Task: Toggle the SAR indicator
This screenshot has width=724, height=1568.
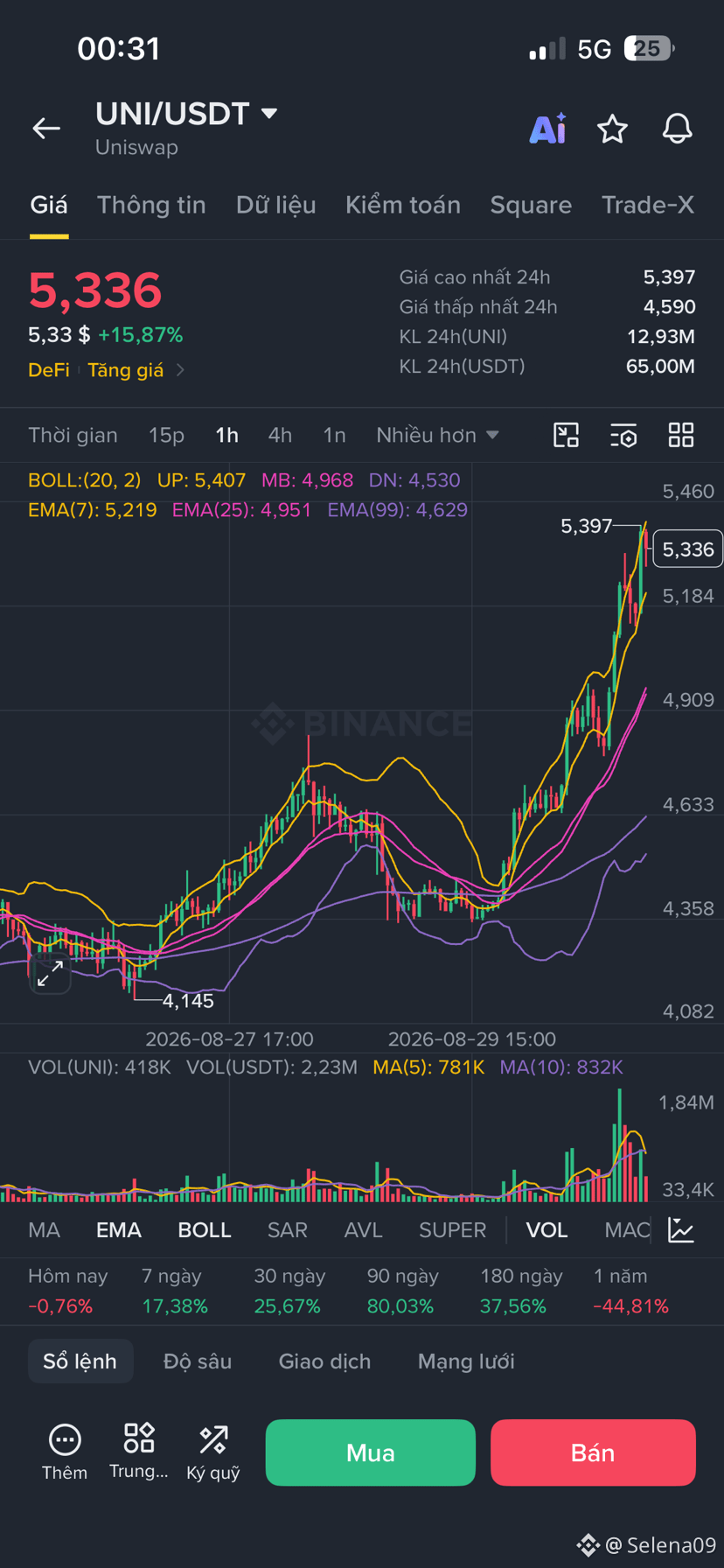Action: (288, 1229)
